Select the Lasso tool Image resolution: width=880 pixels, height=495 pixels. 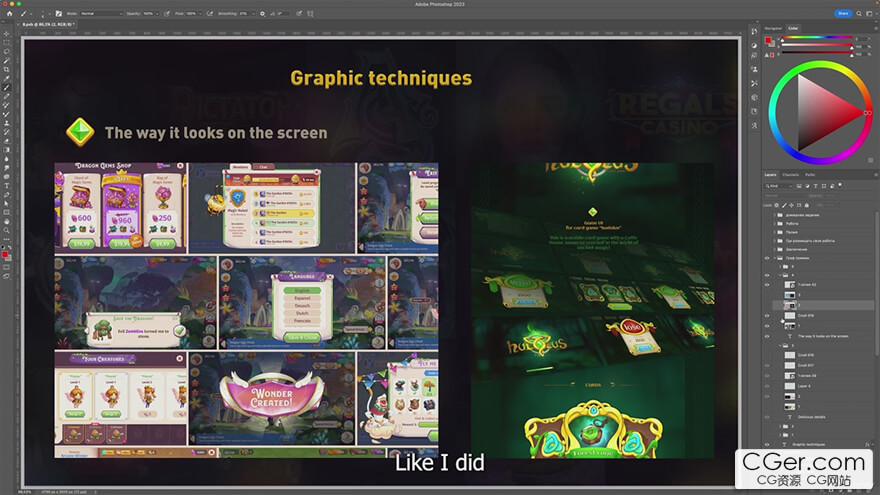[x=7, y=52]
